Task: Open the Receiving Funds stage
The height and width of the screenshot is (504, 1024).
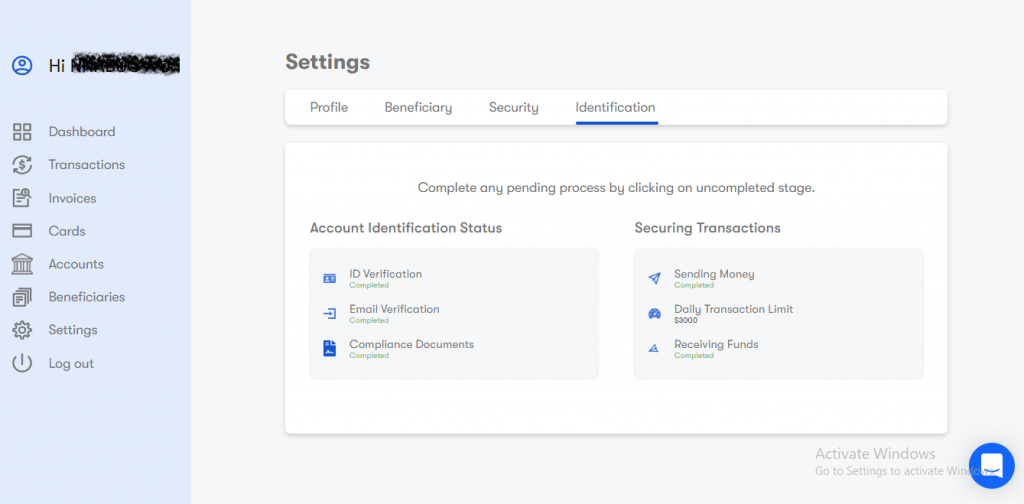Action: (x=716, y=345)
